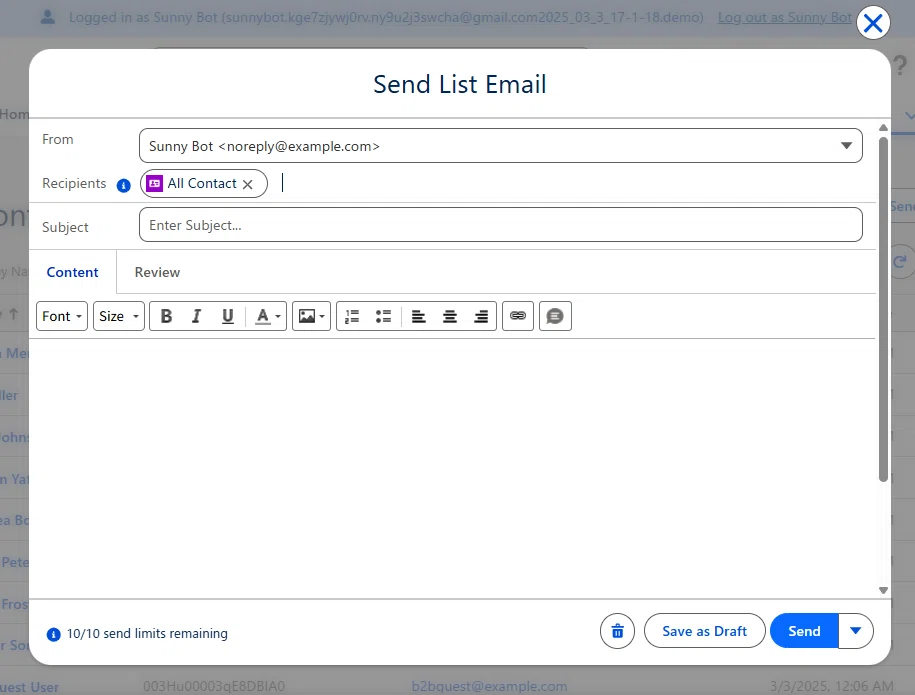Click the send limits info icon
Screen dimensions: 915x695
(x=53, y=634)
